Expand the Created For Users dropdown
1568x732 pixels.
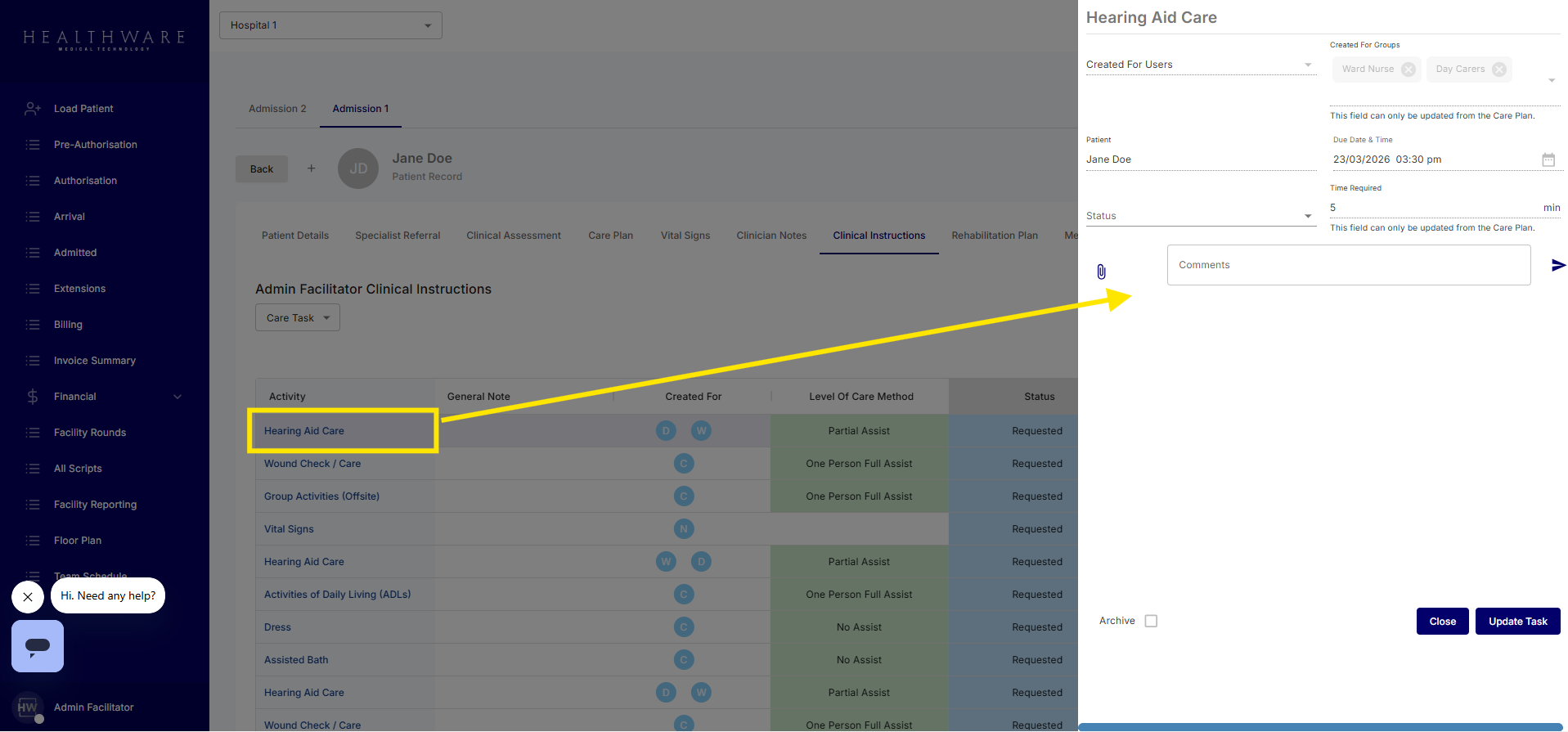tap(1200, 65)
